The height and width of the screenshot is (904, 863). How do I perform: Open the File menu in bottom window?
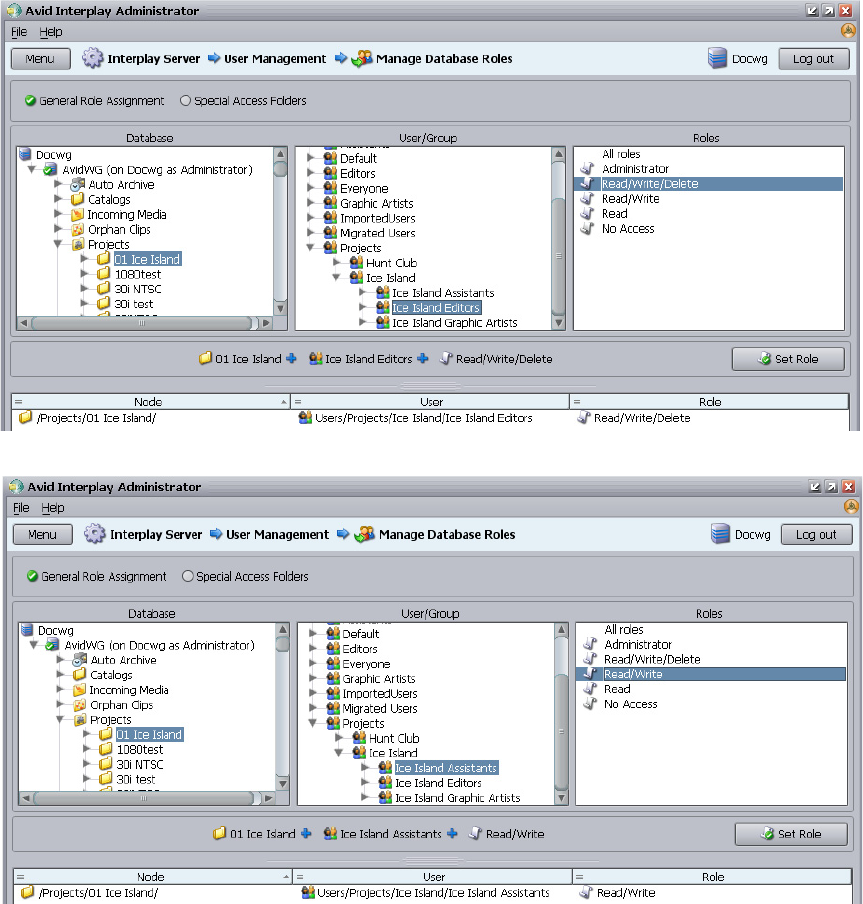(x=21, y=507)
